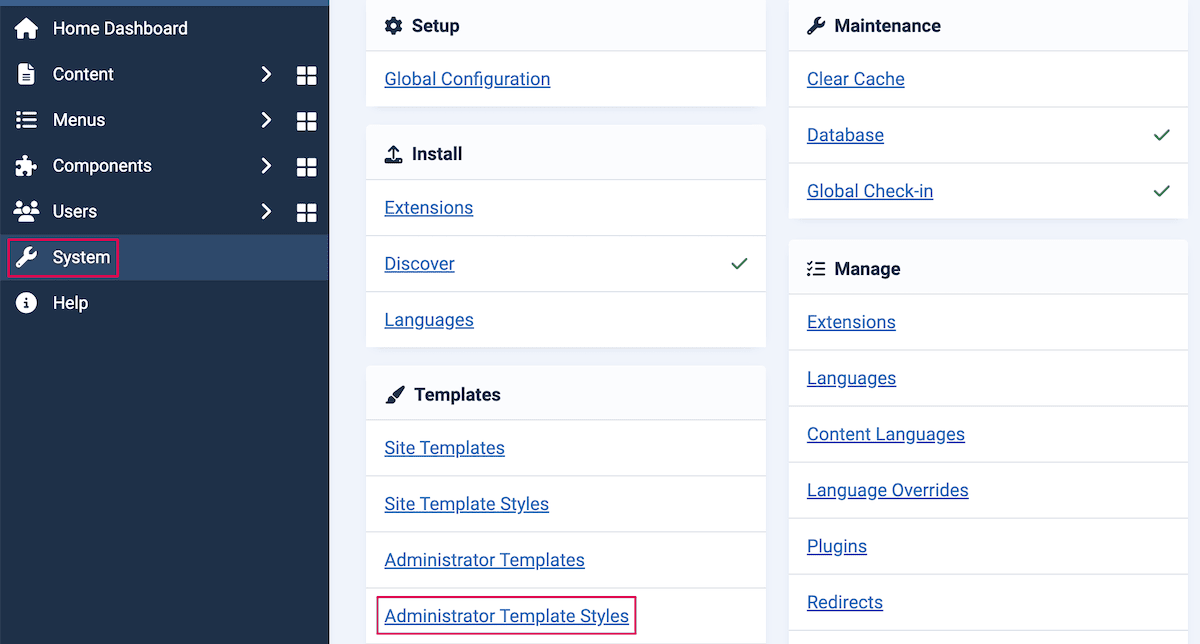Open Administrator Template Styles
This screenshot has height=644, width=1200.
coord(504,615)
